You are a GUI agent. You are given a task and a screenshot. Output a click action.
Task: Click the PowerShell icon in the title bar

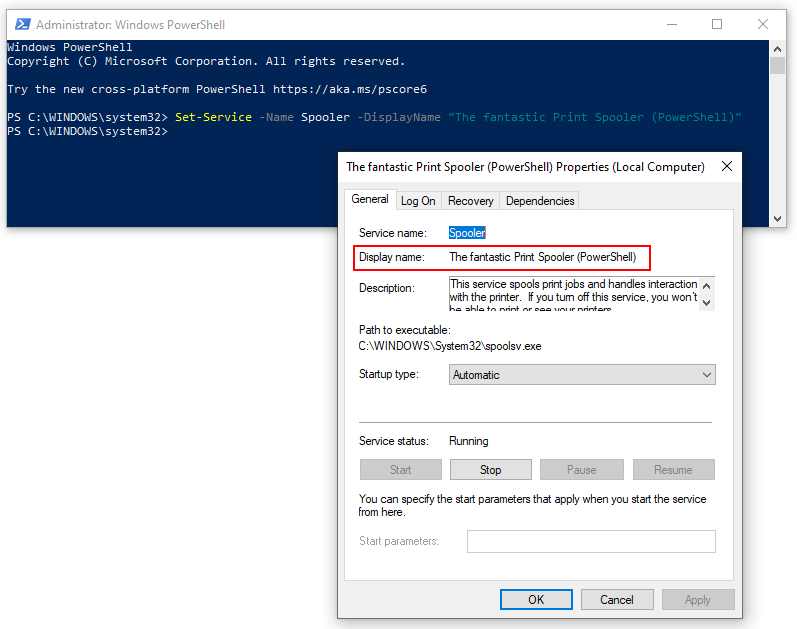[22, 24]
